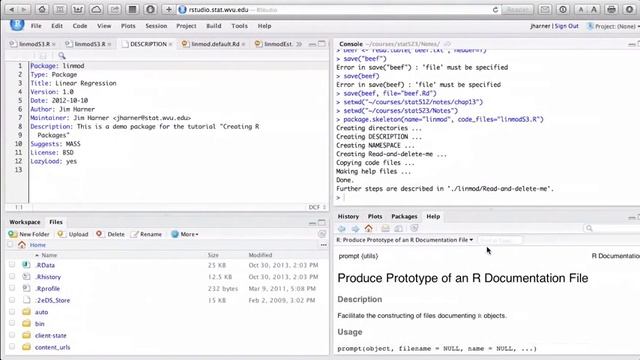The width and height of the screenshot is (640, 360).
Task: Print the help topic icon
Action: coord(385,229)
